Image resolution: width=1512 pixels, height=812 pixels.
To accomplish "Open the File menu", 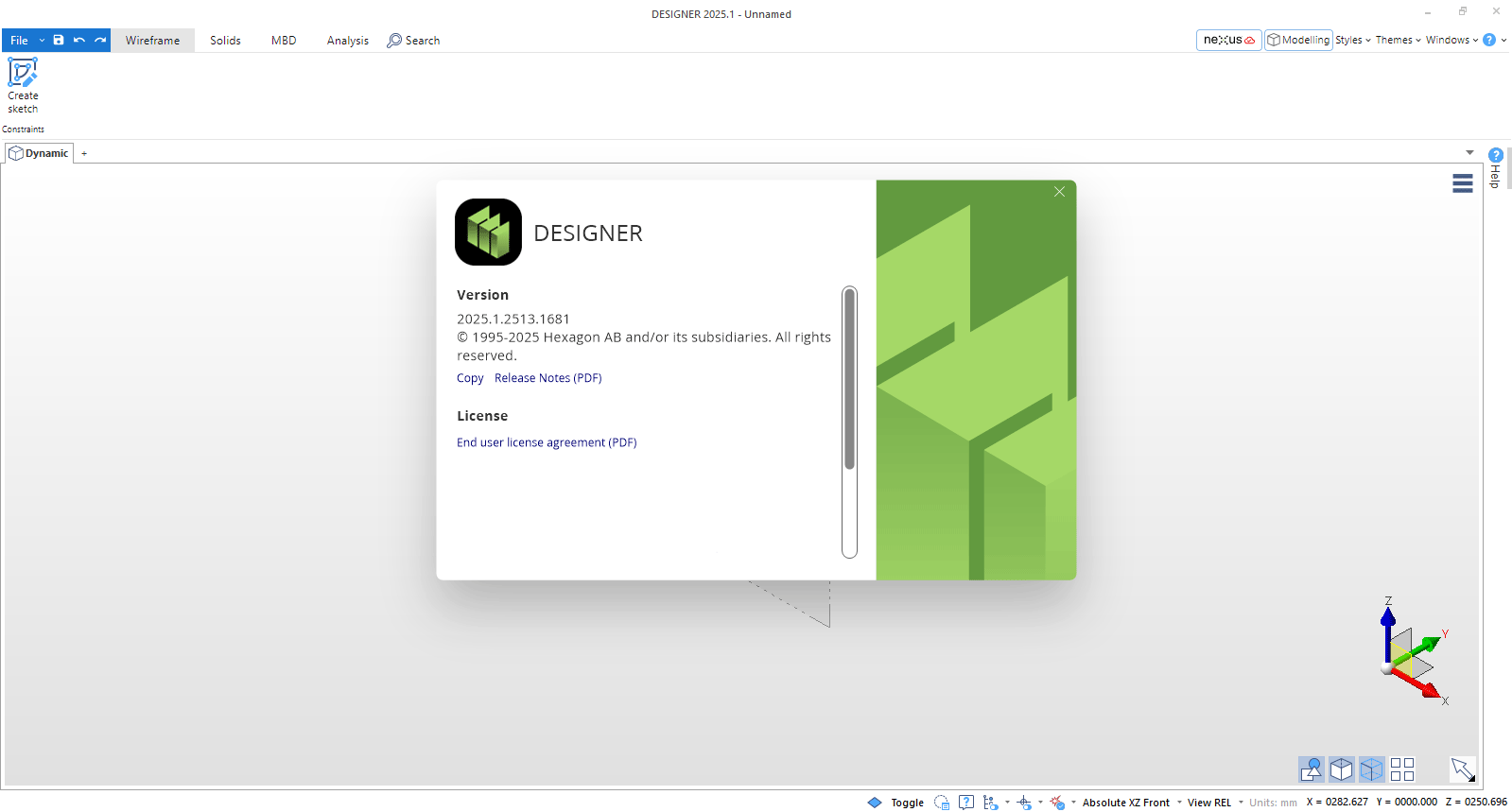I will click(19, 41).
